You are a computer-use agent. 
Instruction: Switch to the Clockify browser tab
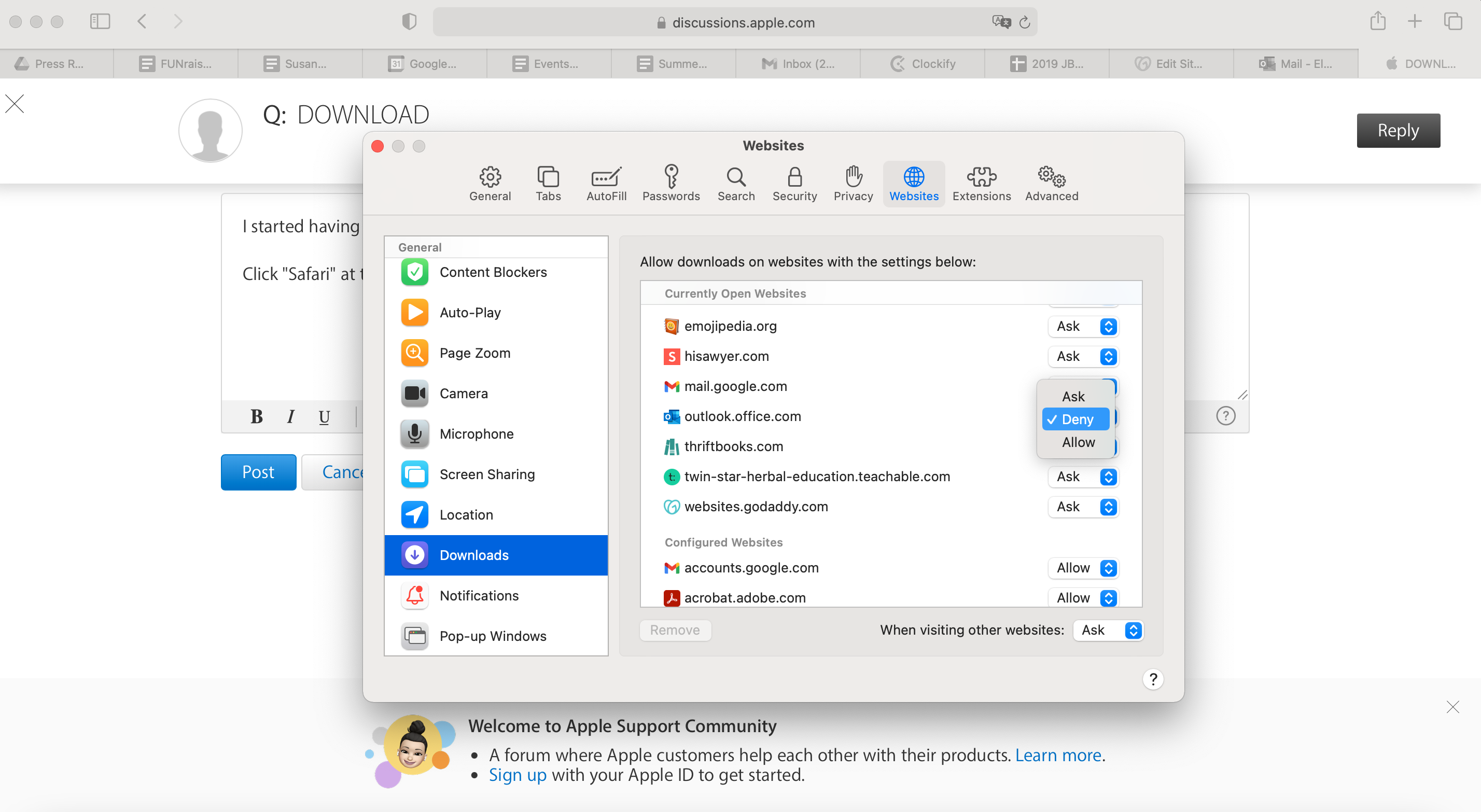[x=922, y=64]
